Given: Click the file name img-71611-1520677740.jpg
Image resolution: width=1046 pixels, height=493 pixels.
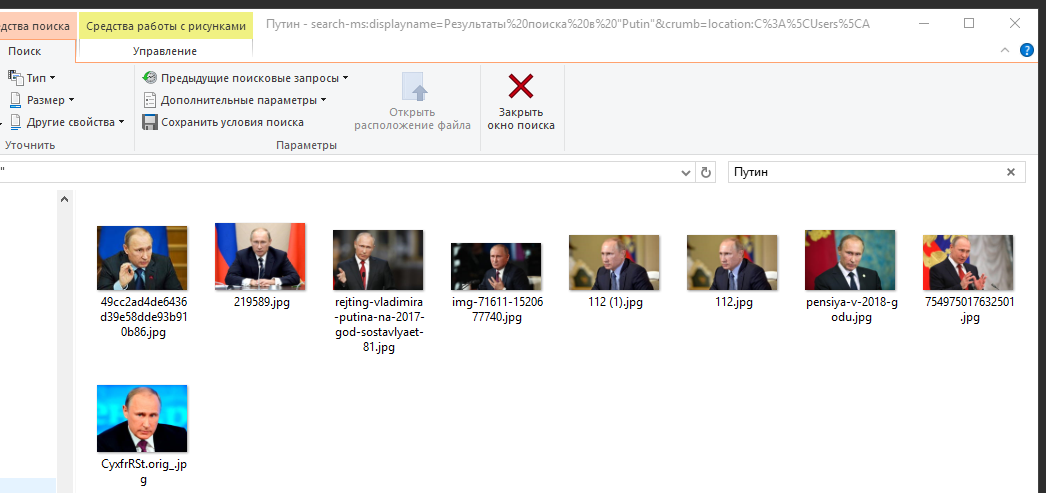Looking at the screenshot, I should pos(498,310).
